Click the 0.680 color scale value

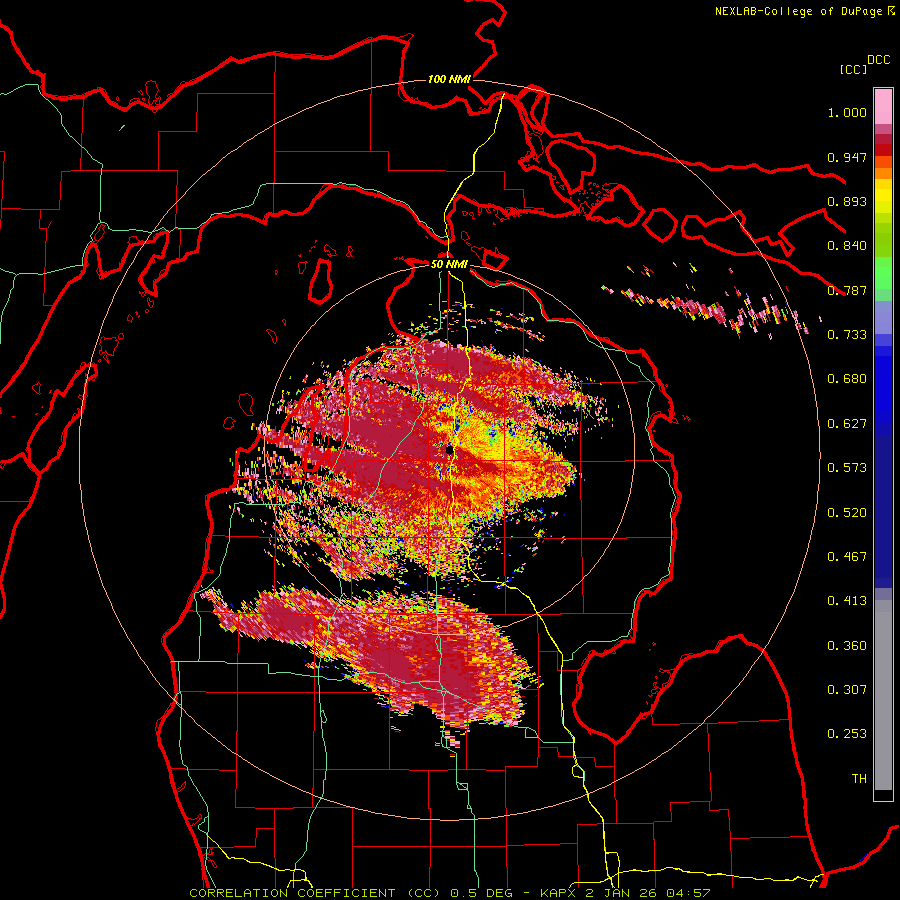(x=847, y=379)
